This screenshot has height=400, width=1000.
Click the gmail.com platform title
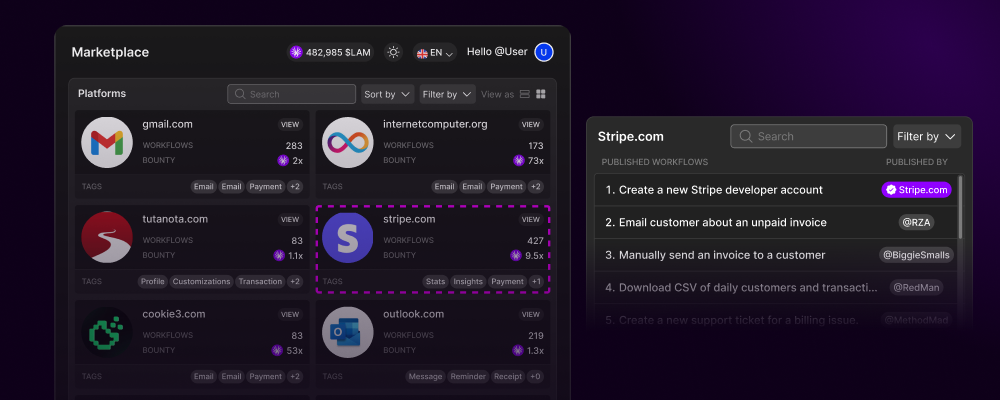tap(167, 124)
